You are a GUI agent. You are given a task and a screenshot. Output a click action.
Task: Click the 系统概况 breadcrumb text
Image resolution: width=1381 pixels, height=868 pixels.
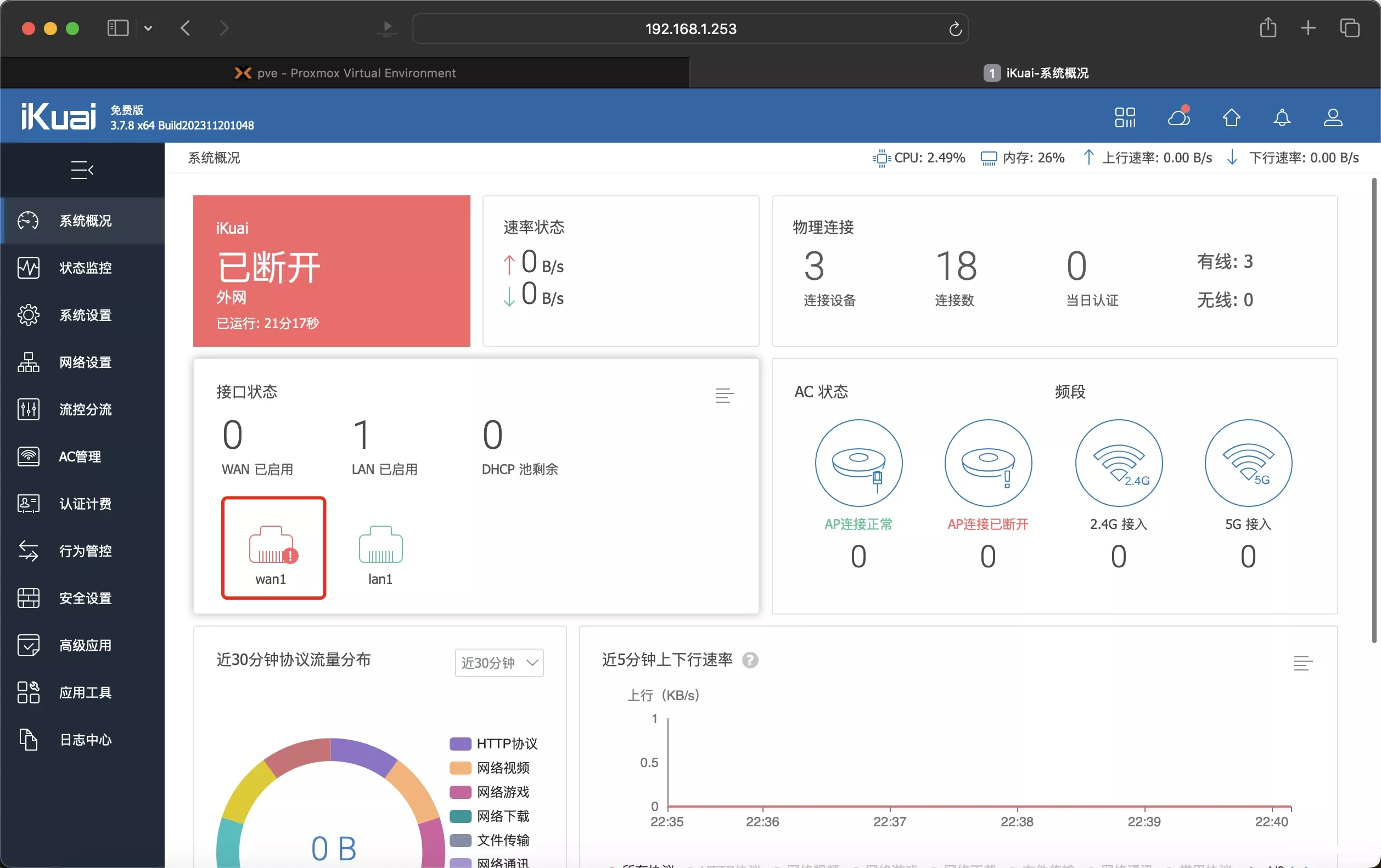214,157
